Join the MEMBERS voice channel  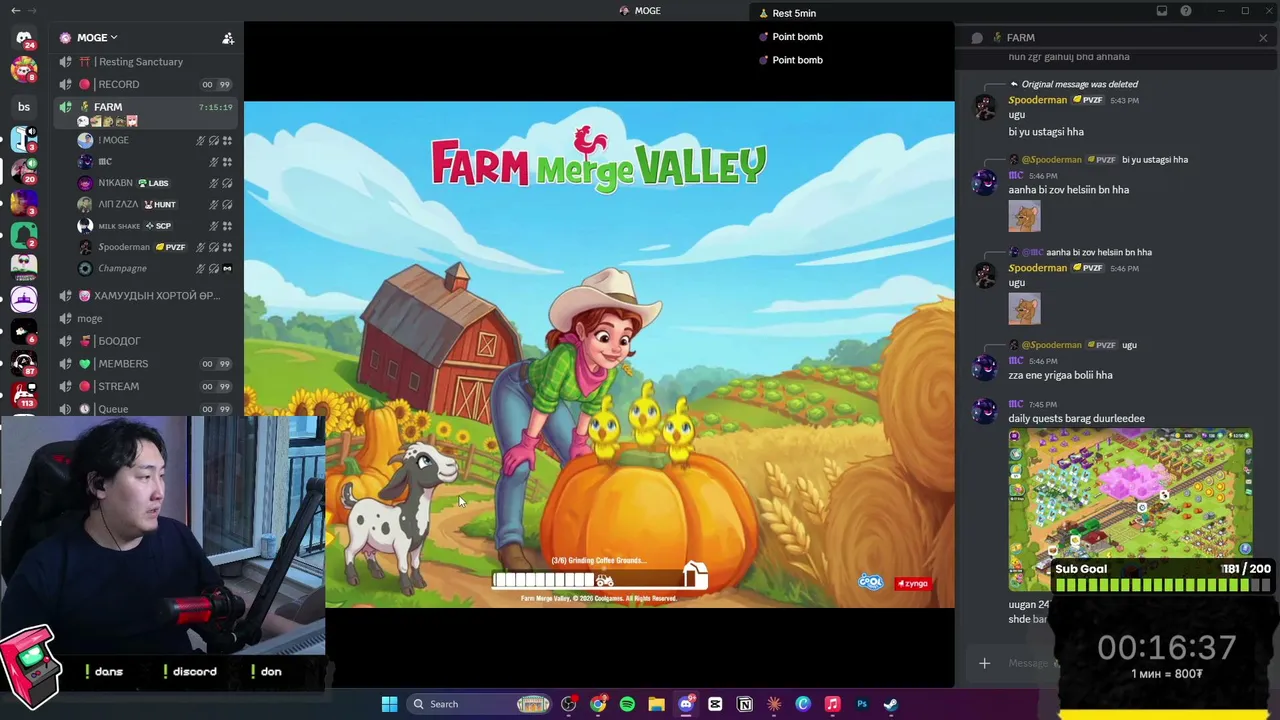147,364
